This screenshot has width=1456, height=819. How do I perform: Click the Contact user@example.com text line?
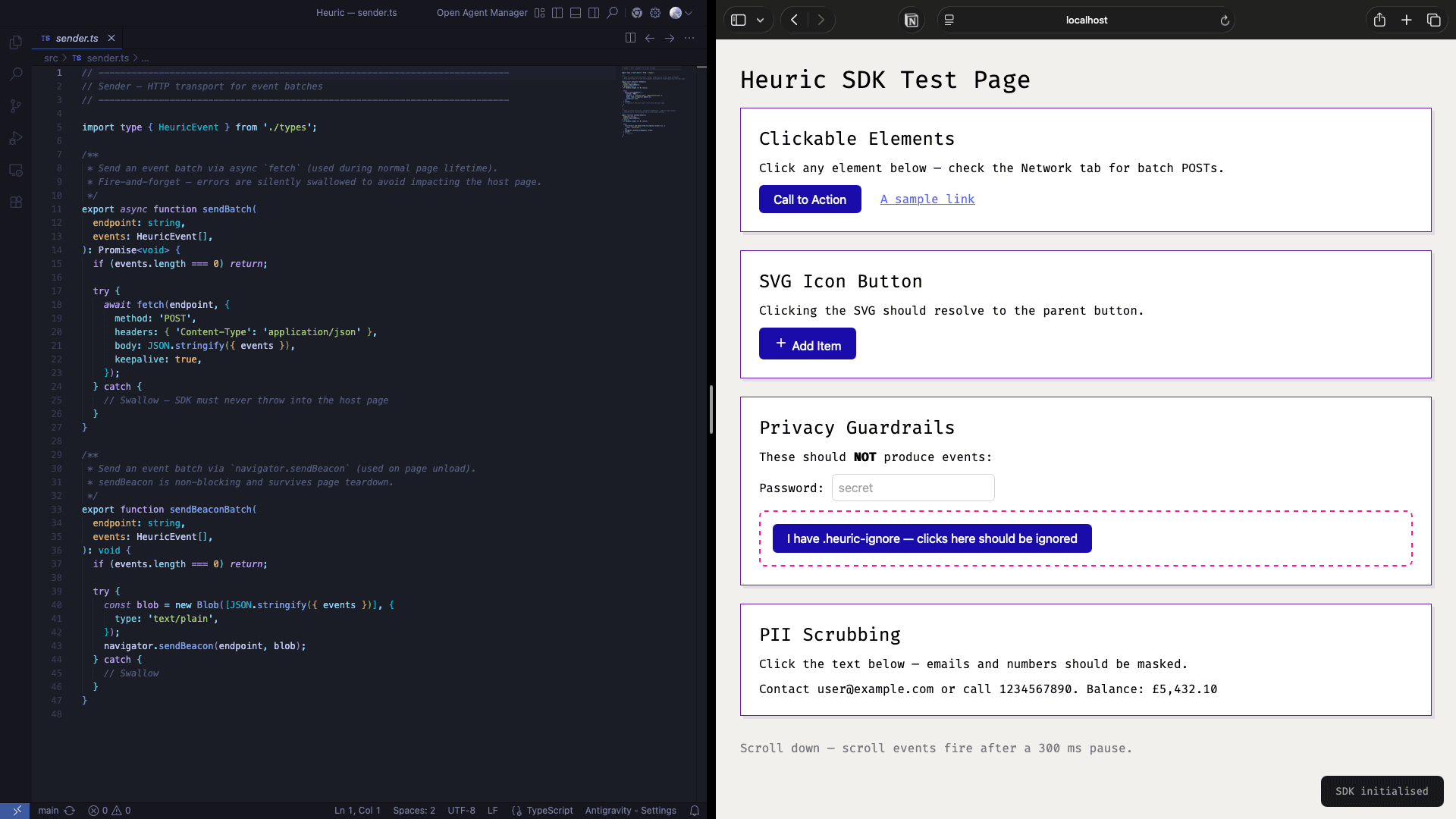tap(988, 689)
